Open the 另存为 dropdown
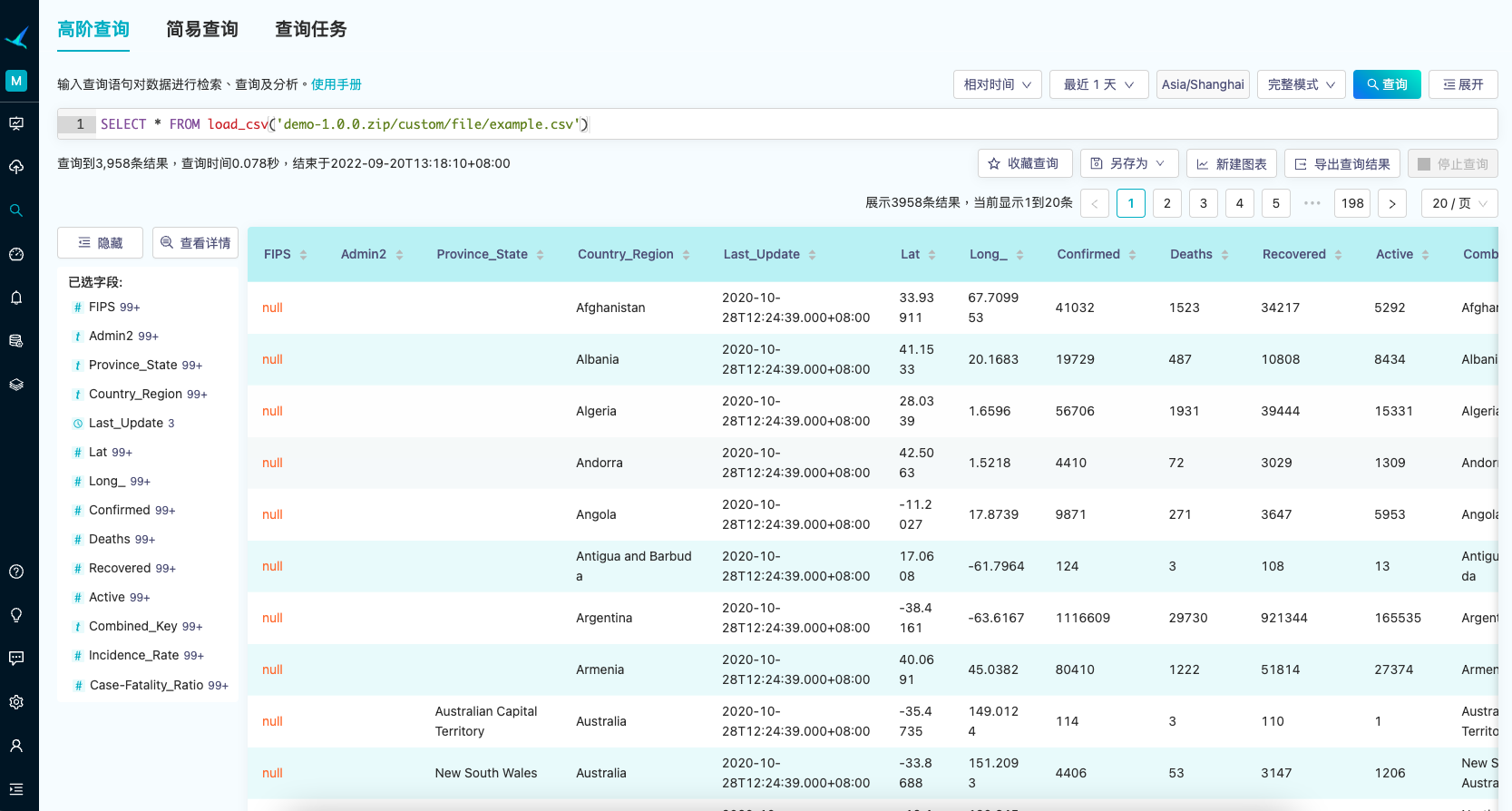Image resolution: width=1512 pixels, height=811 pixels. pos(1129,163)
